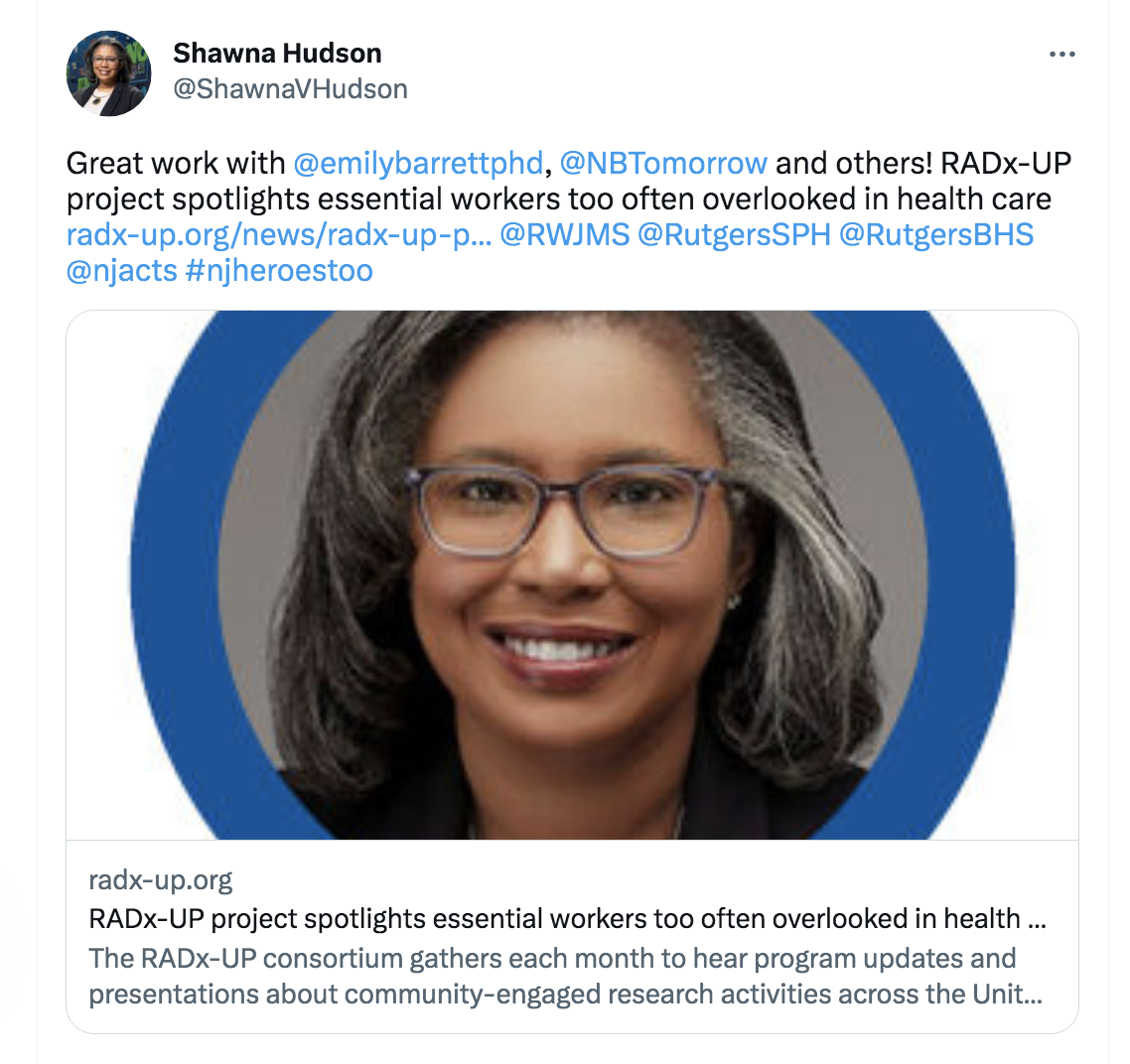Viewport: 1130px width, 1064px height.
Task: Click the card description about RADx-UP consortium
Action: (566, 976)
